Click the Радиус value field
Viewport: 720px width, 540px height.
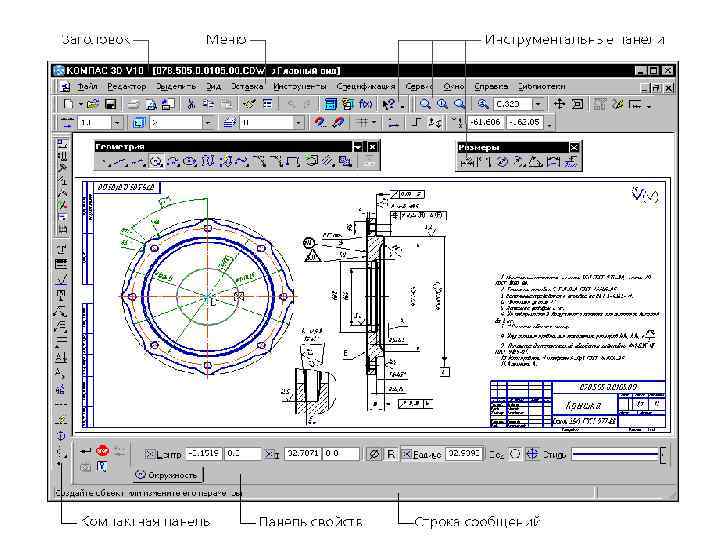point(463,453)
